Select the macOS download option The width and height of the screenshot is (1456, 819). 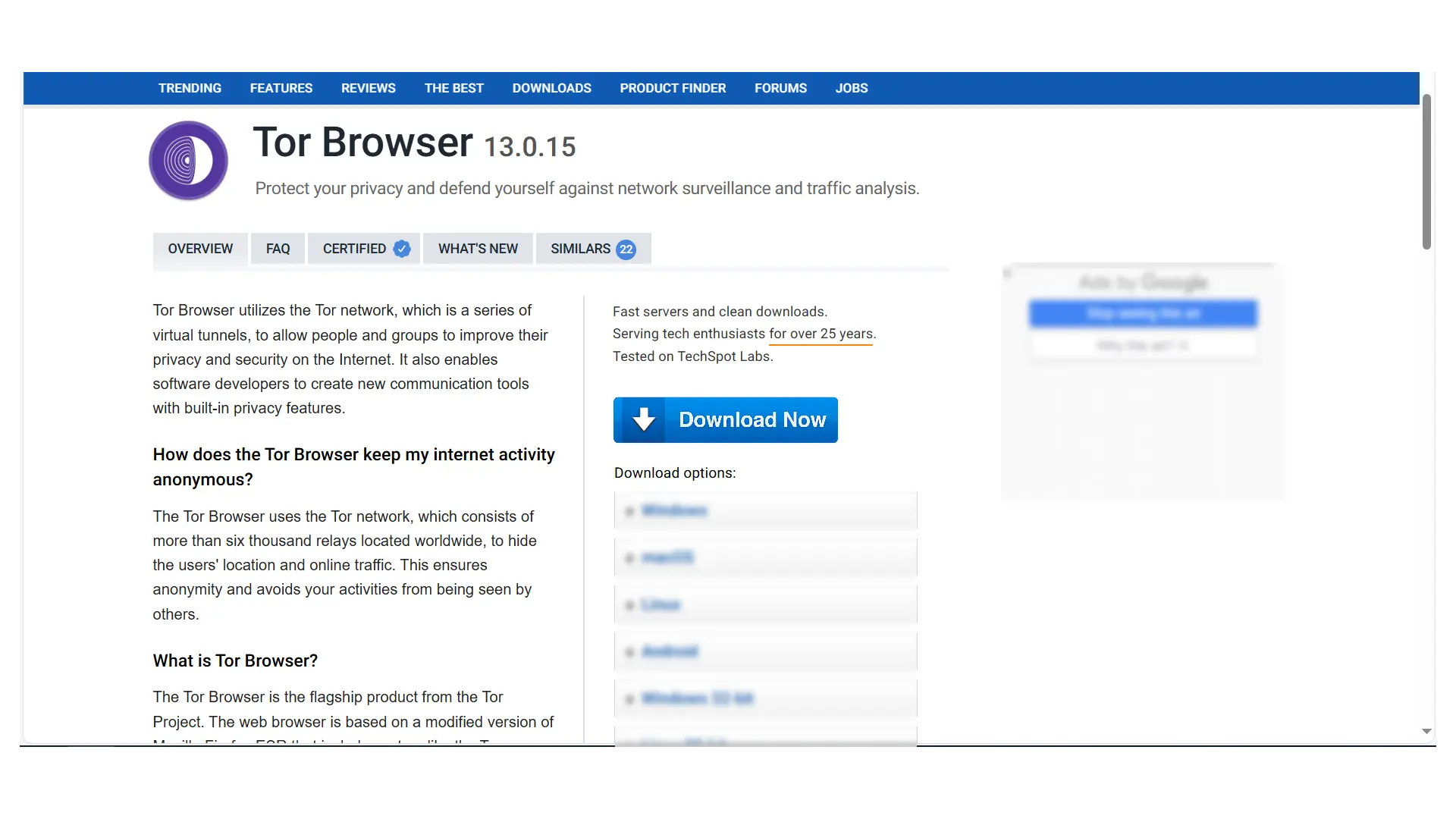pyautogui.click(x=765, y=557)
